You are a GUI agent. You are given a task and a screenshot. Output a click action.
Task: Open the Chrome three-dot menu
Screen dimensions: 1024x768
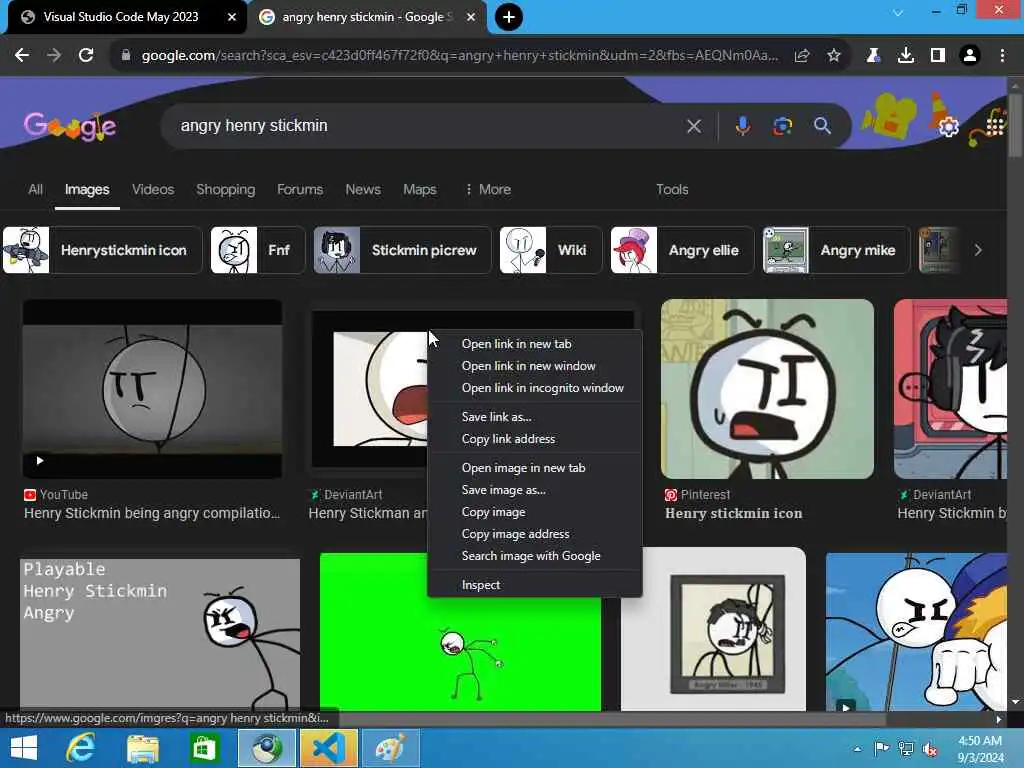pos(1002,56)
